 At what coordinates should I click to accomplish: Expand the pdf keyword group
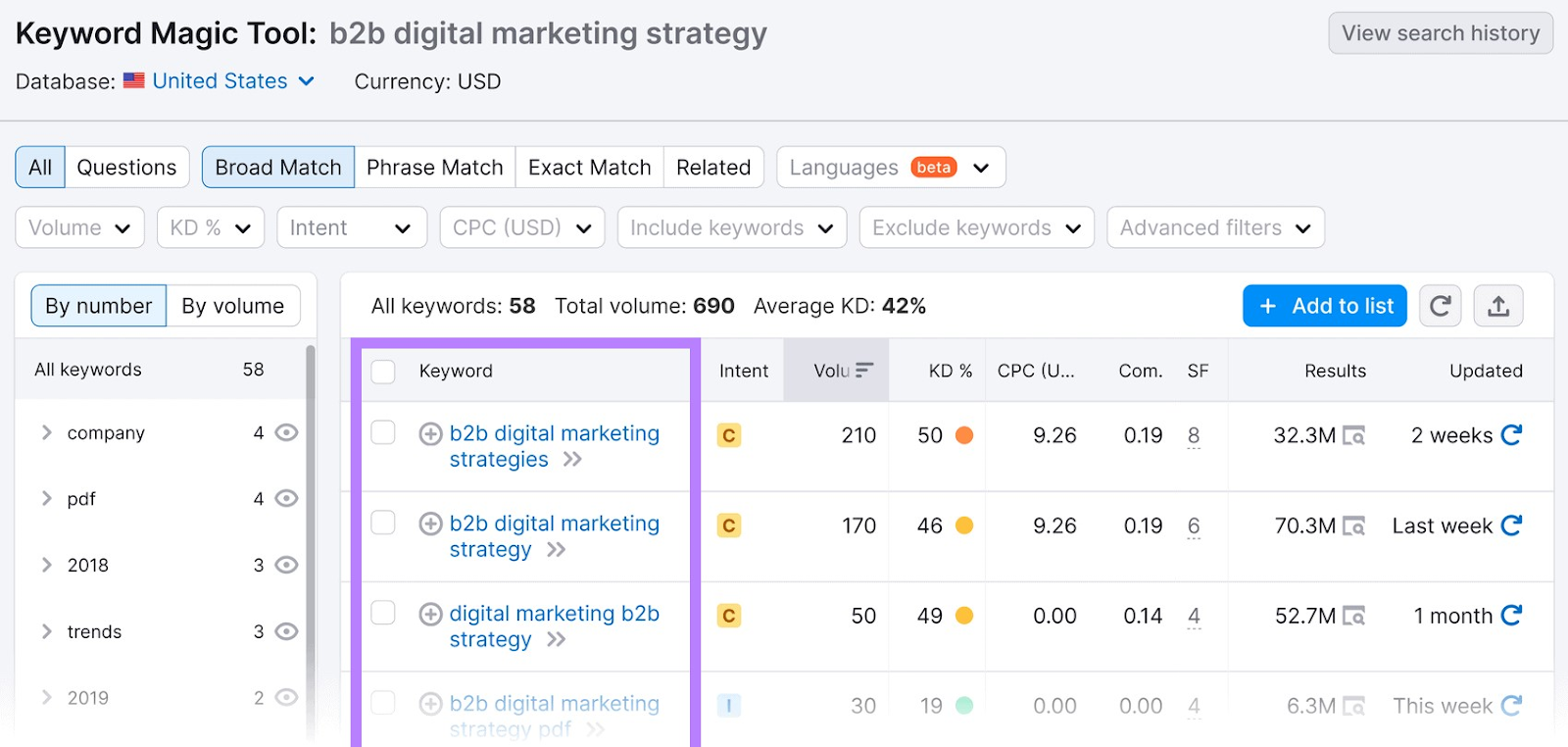point(46,498)
